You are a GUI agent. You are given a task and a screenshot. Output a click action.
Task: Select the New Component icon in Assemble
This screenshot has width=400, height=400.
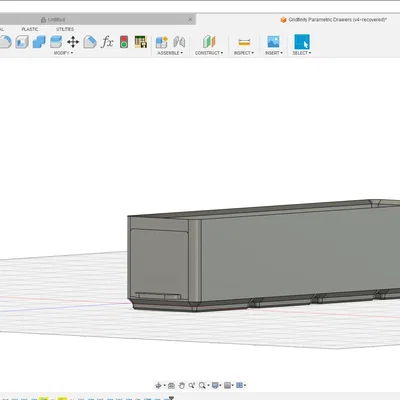[162, 42]
